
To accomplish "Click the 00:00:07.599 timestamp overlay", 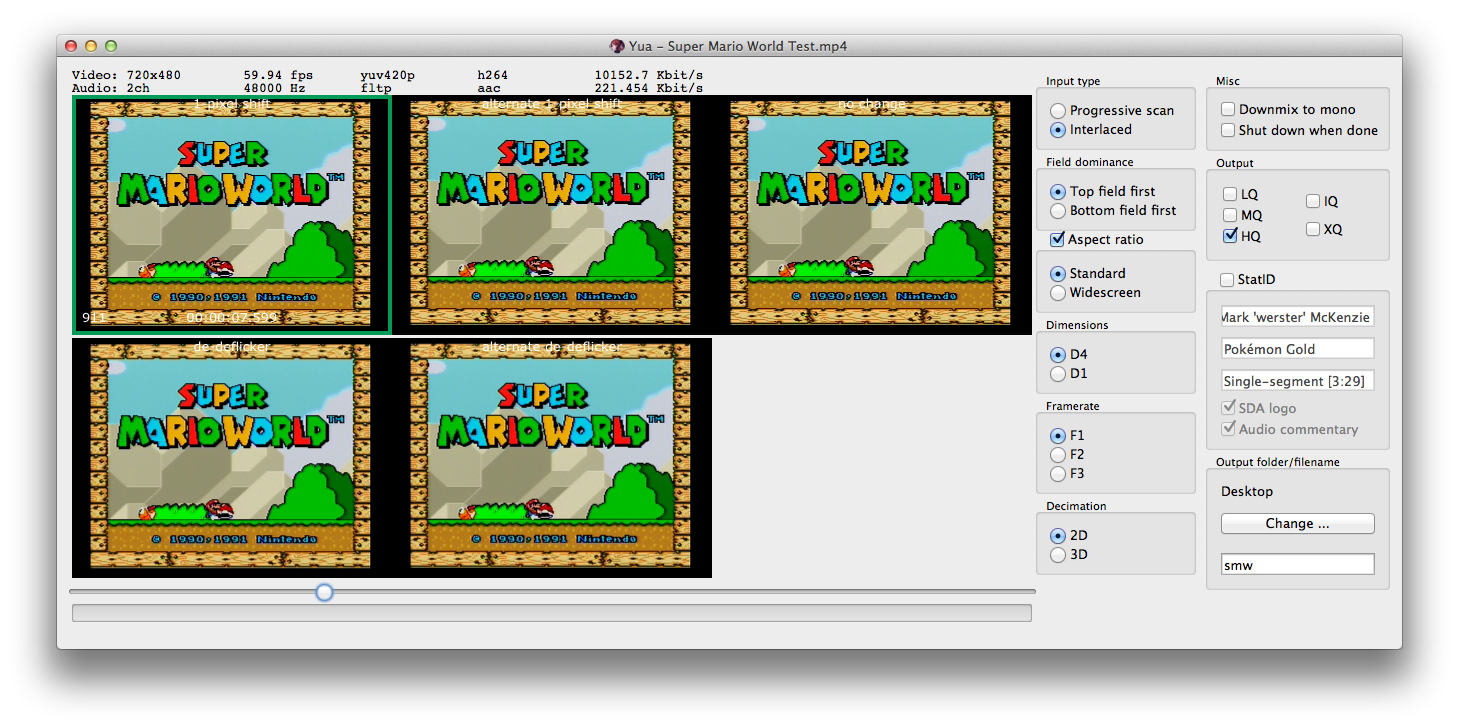I will click(232, 318).
